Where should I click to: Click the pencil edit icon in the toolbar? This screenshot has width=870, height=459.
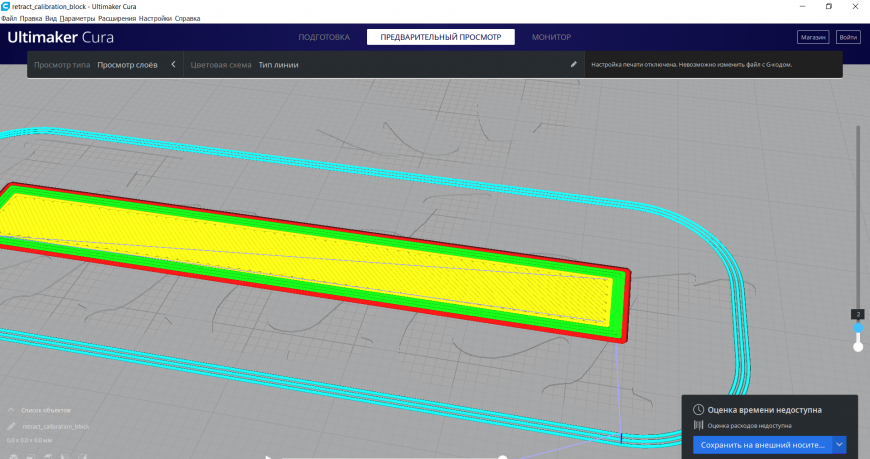click(573, 64)
